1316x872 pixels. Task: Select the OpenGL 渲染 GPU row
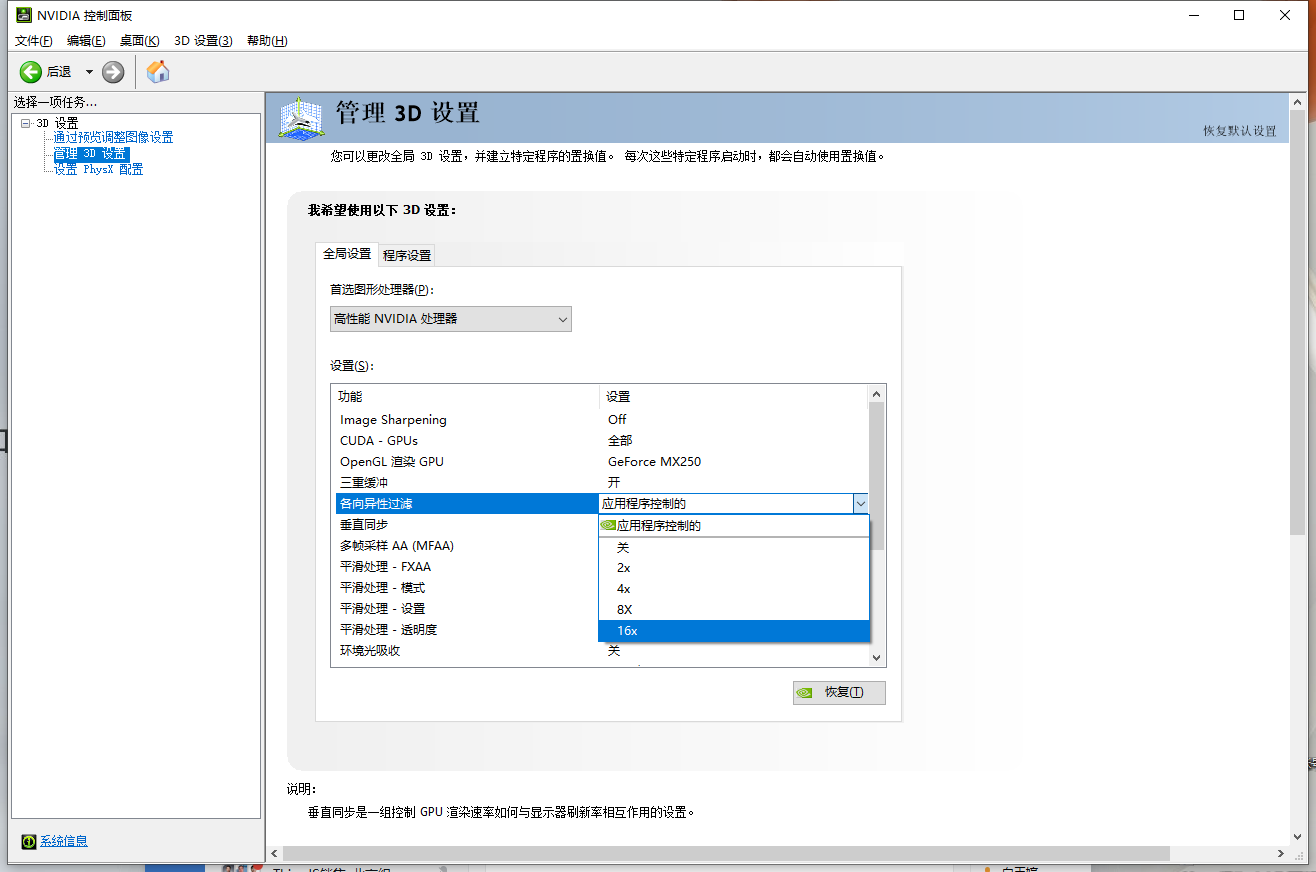pyautogui.click(x=600, y=462)
